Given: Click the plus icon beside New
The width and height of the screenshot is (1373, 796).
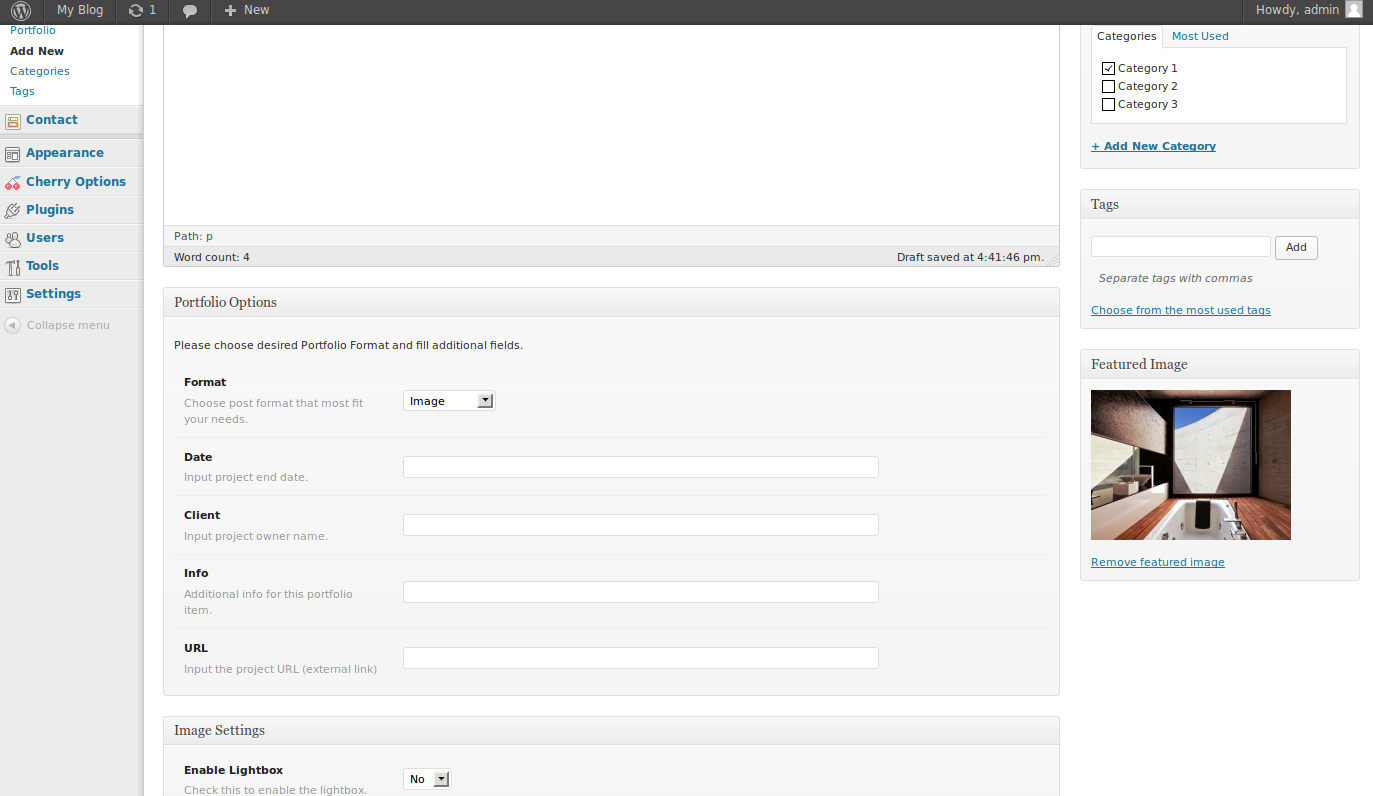Looking at the screenshot, I should click(x=230, y=10).
